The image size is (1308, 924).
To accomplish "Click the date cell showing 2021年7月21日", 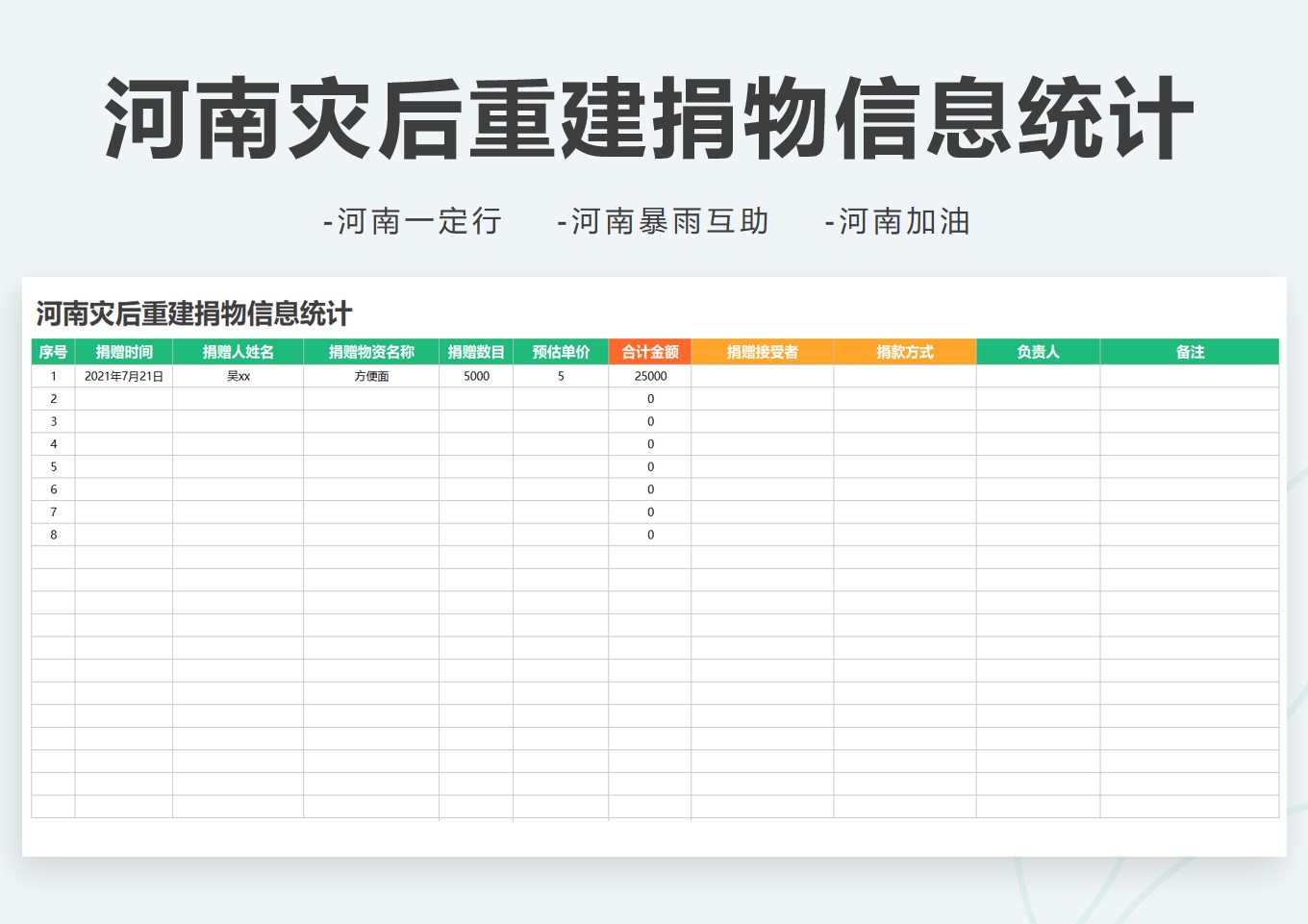I will [124, 376].
